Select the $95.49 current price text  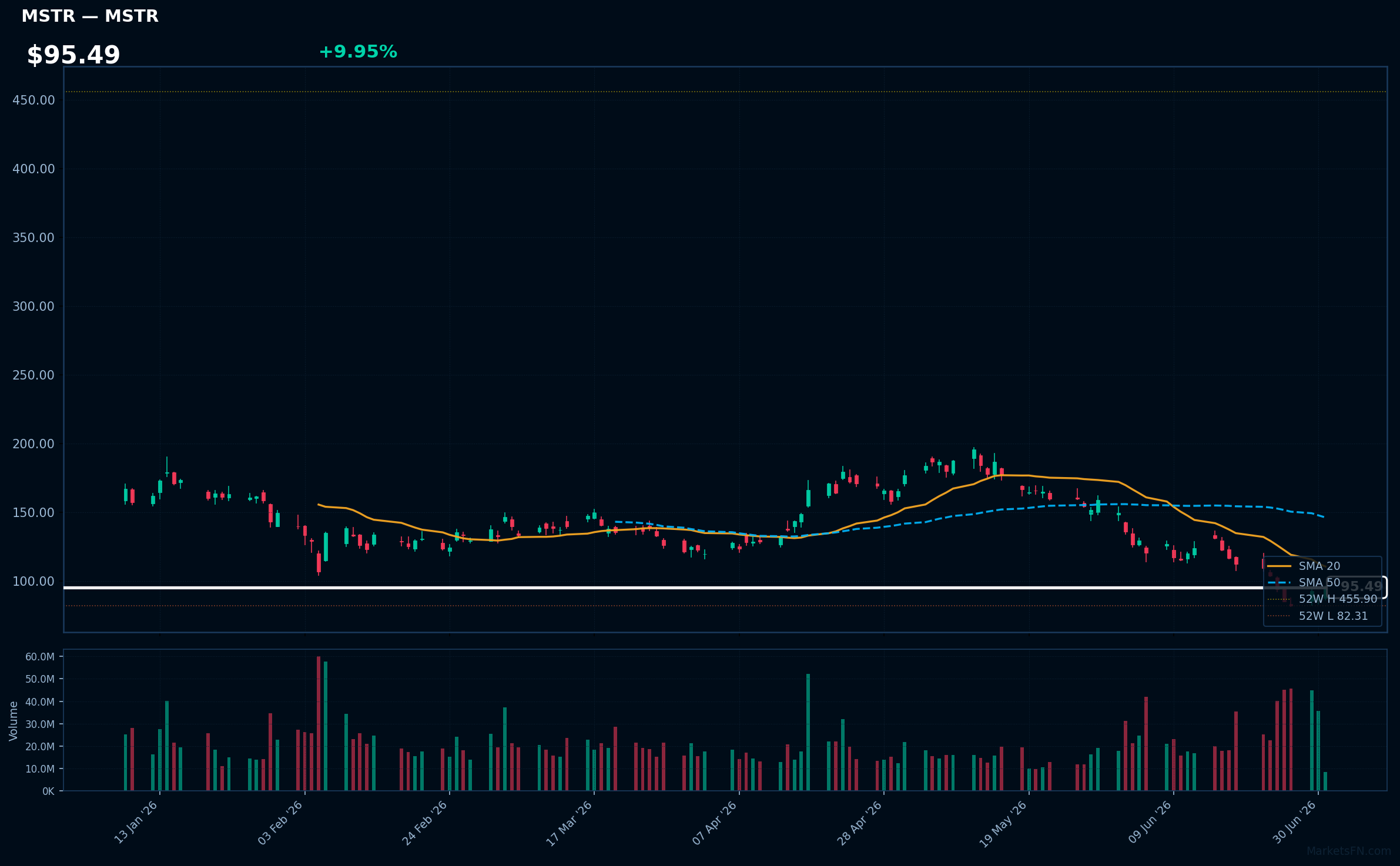pyautogui.click(x=73, y=55)
